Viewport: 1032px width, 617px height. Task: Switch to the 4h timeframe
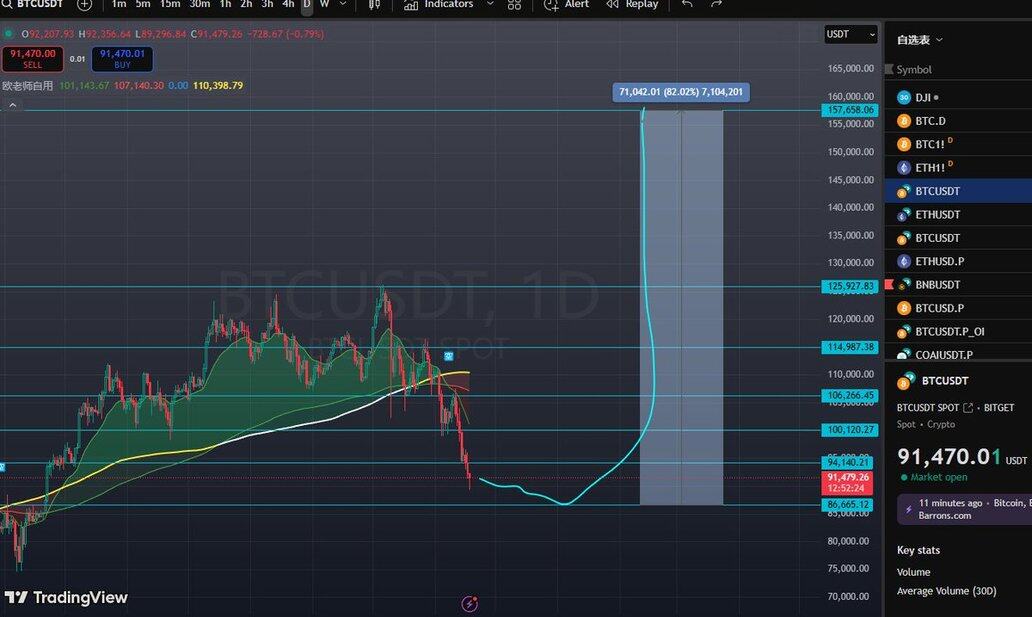(x=288, y=4)
